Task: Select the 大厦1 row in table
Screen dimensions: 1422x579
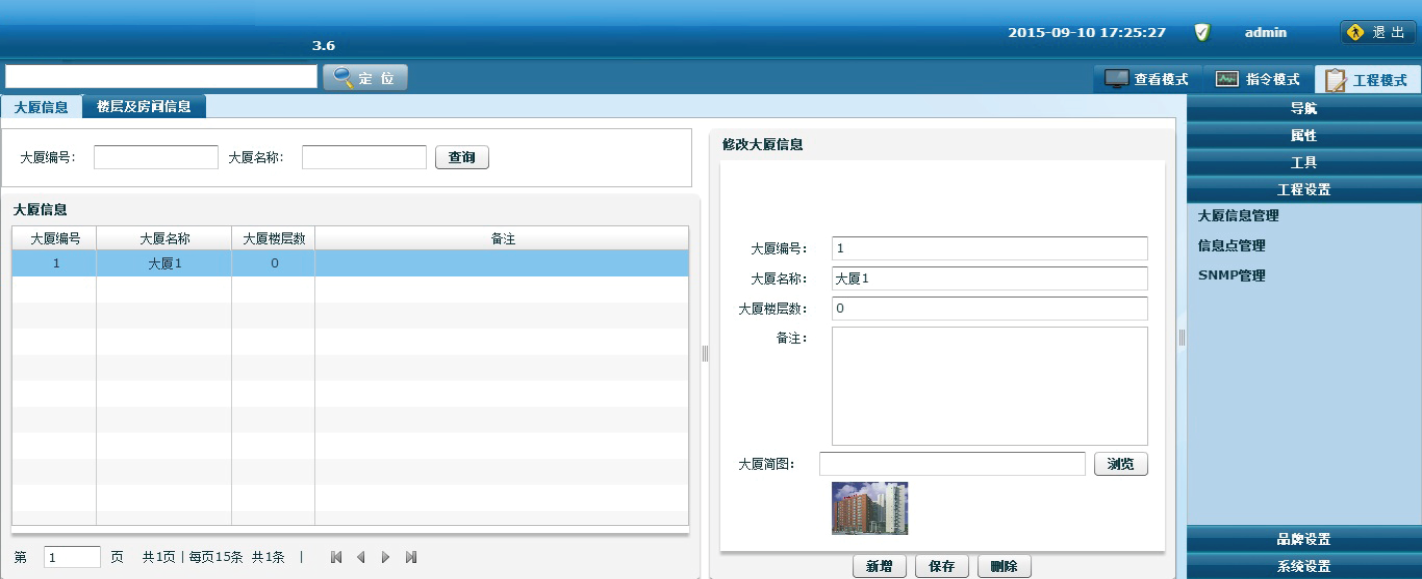Action: pos(164,264)
